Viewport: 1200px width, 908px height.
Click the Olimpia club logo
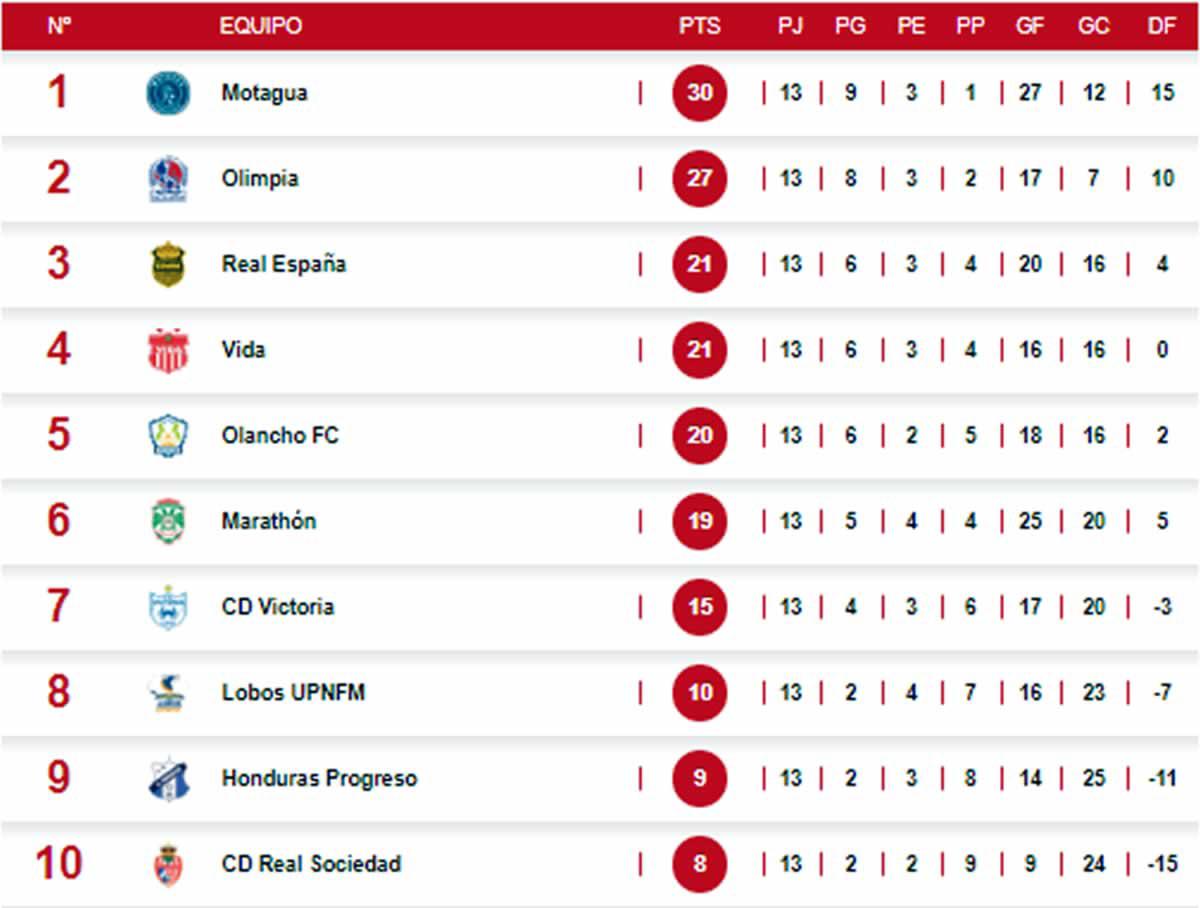click(x=168, y=179)
